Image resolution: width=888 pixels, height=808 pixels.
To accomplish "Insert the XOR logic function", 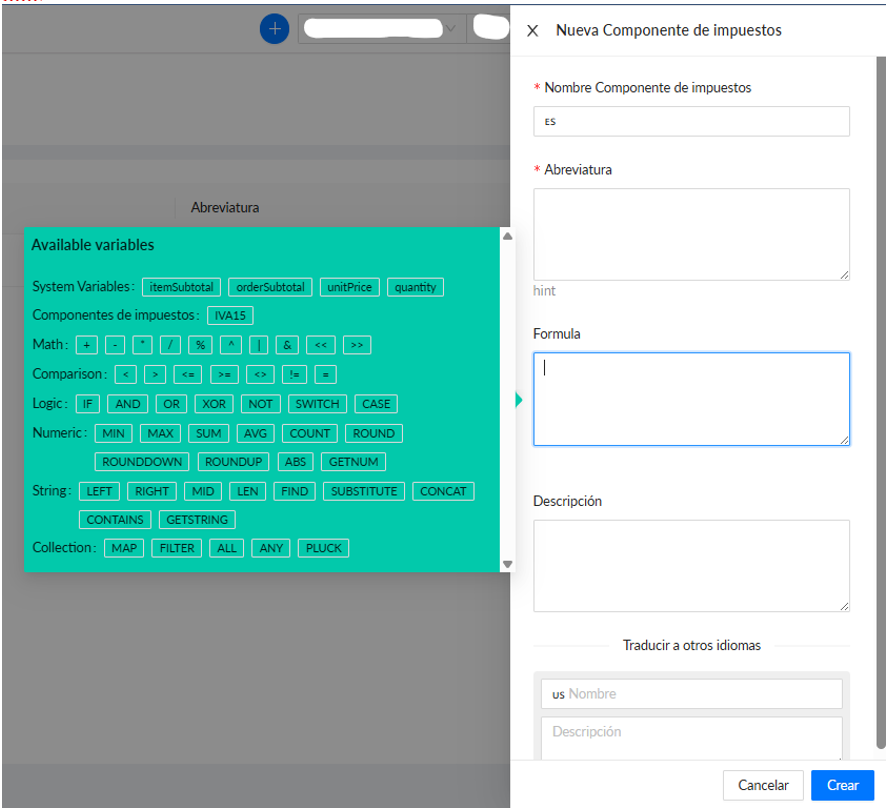I will coord(214,404).
